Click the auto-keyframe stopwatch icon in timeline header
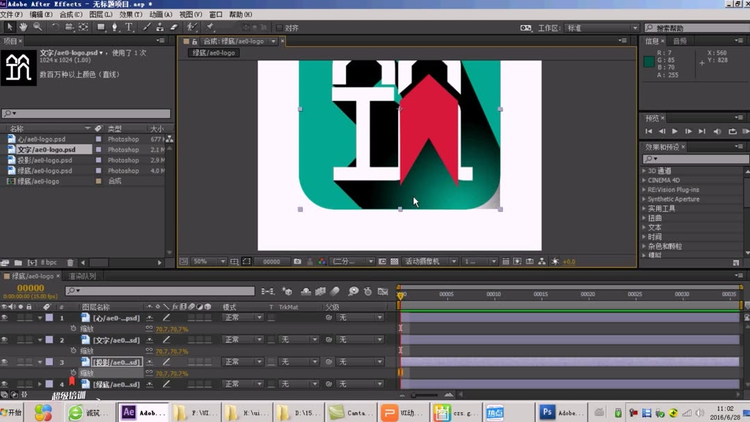The image size is (750, 422). [368, 291]
